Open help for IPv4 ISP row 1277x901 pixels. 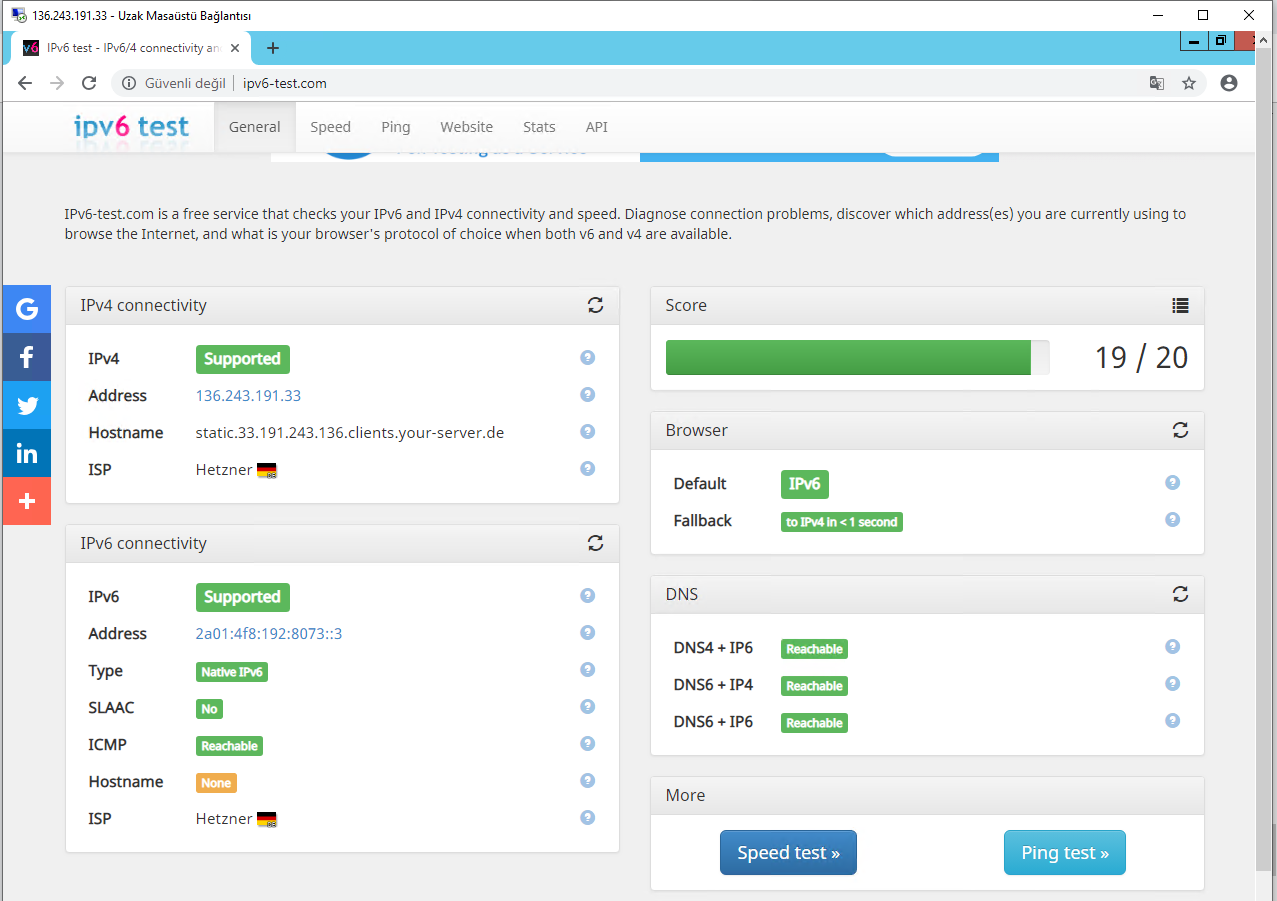(587, 468)
